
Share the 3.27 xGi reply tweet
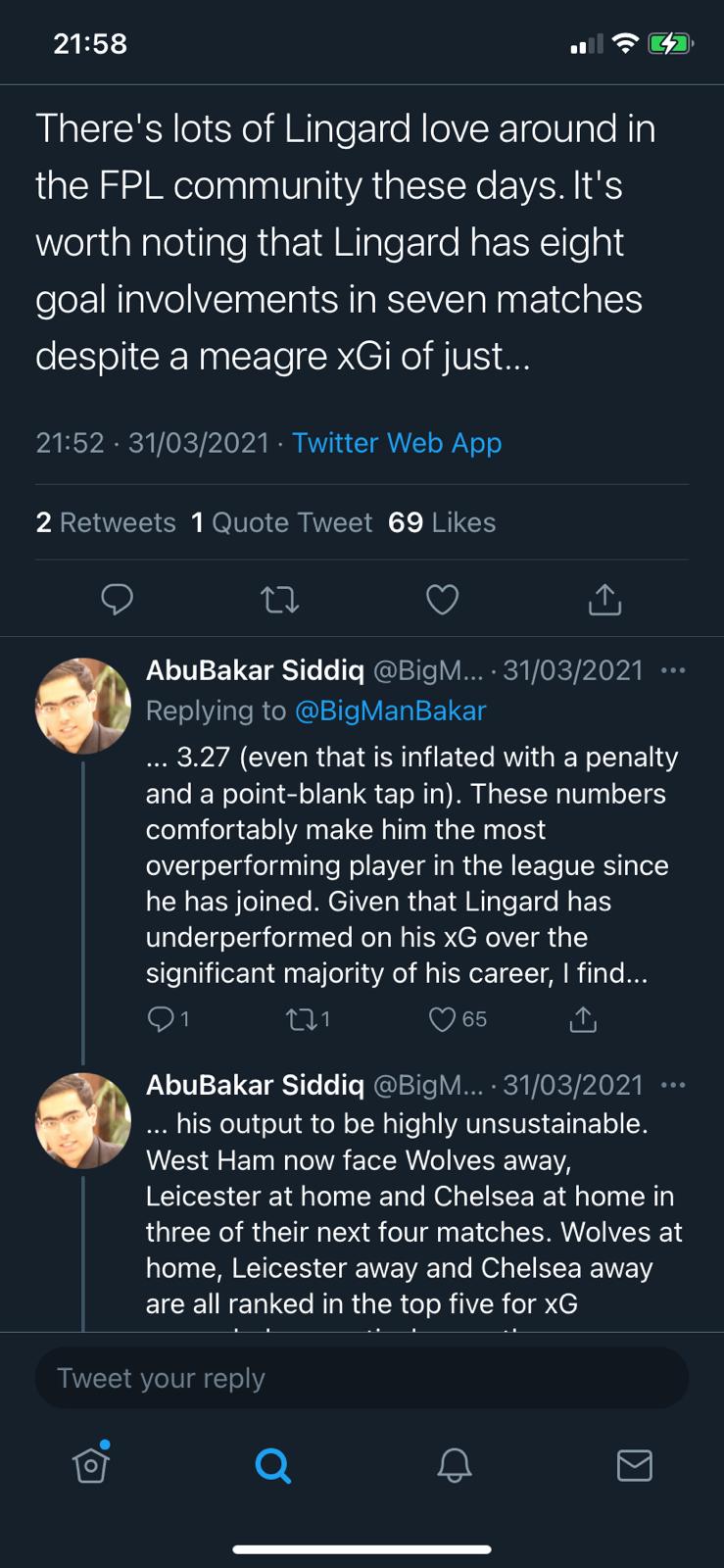click(583, 1019)
